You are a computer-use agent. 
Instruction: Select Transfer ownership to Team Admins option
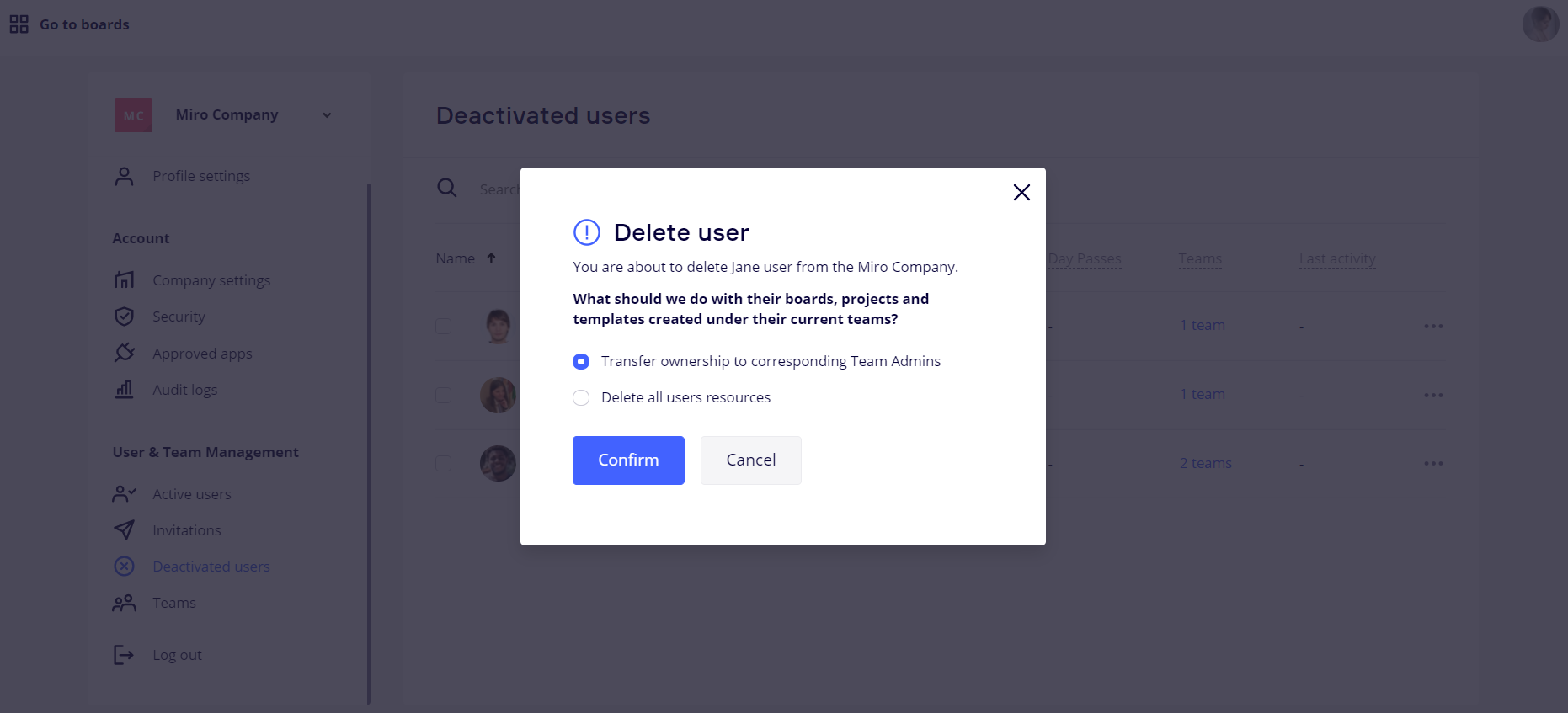pos(581,361)
